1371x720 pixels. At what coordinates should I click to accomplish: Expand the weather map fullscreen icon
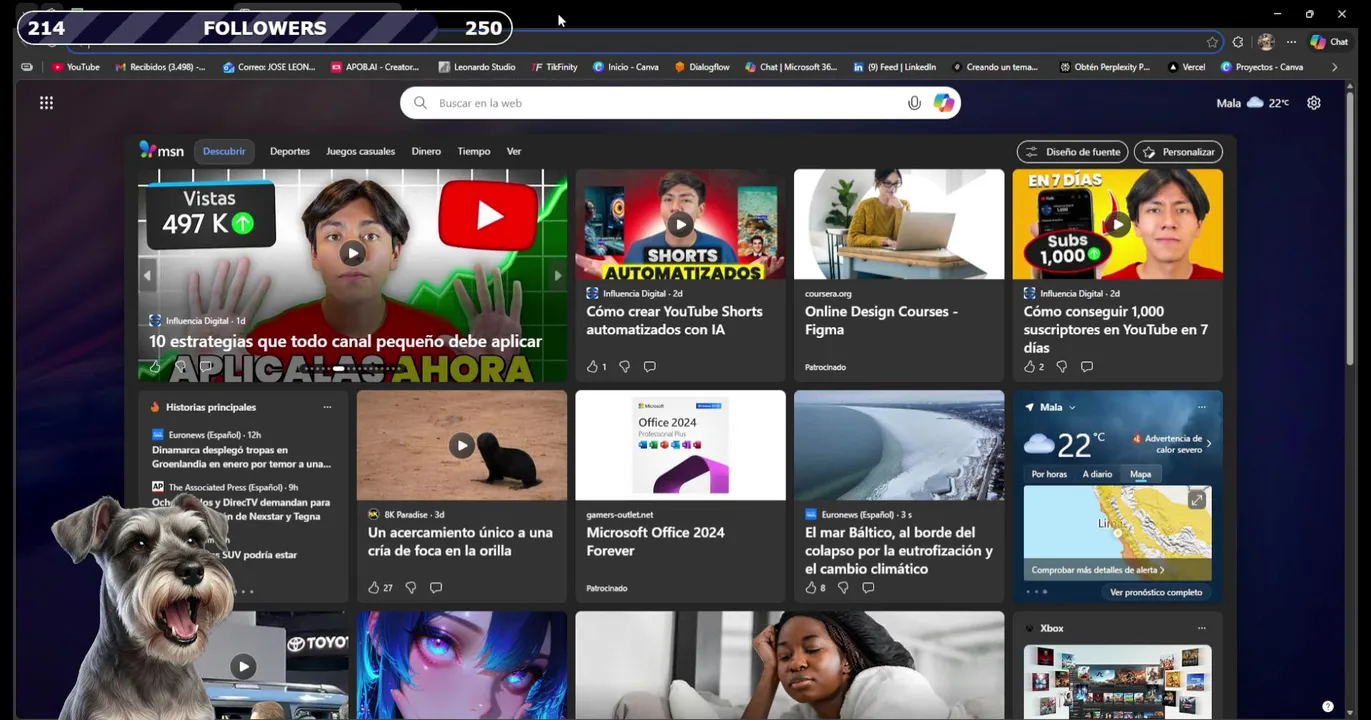point(1196,500)
